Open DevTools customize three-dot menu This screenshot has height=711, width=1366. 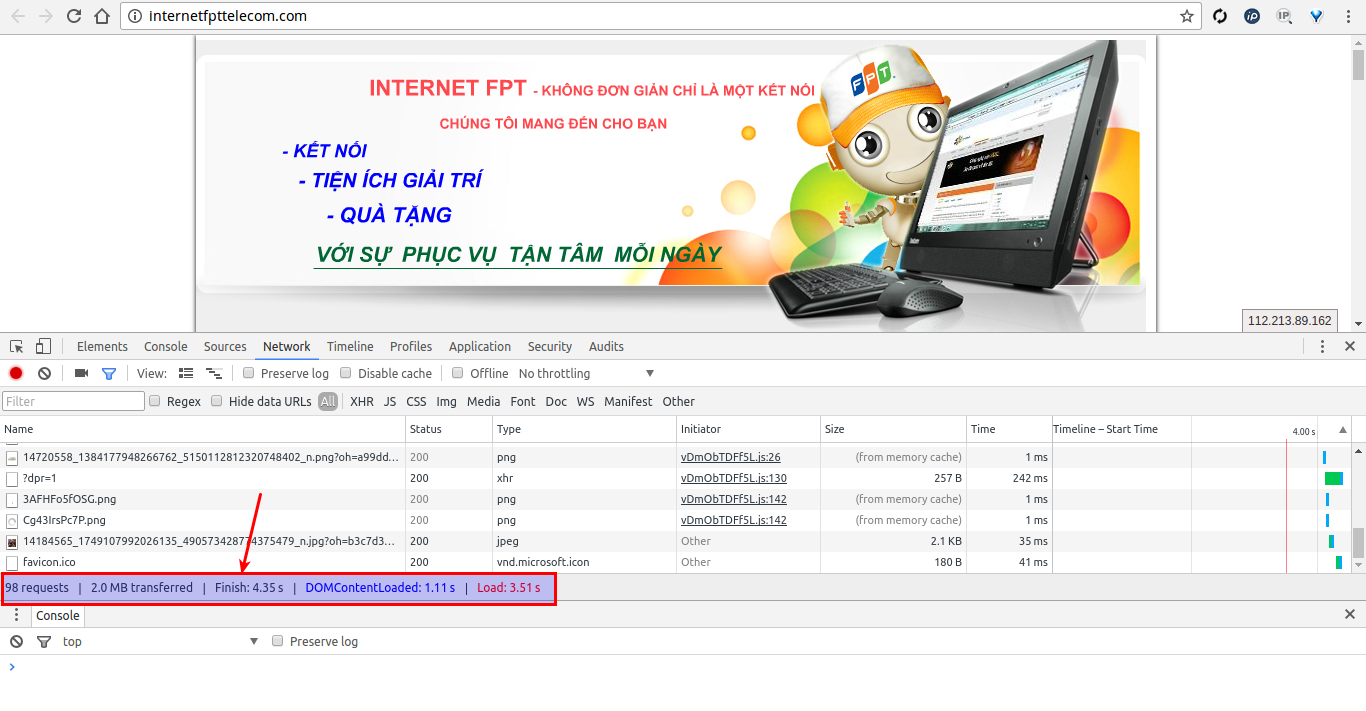pos(1322,346)
